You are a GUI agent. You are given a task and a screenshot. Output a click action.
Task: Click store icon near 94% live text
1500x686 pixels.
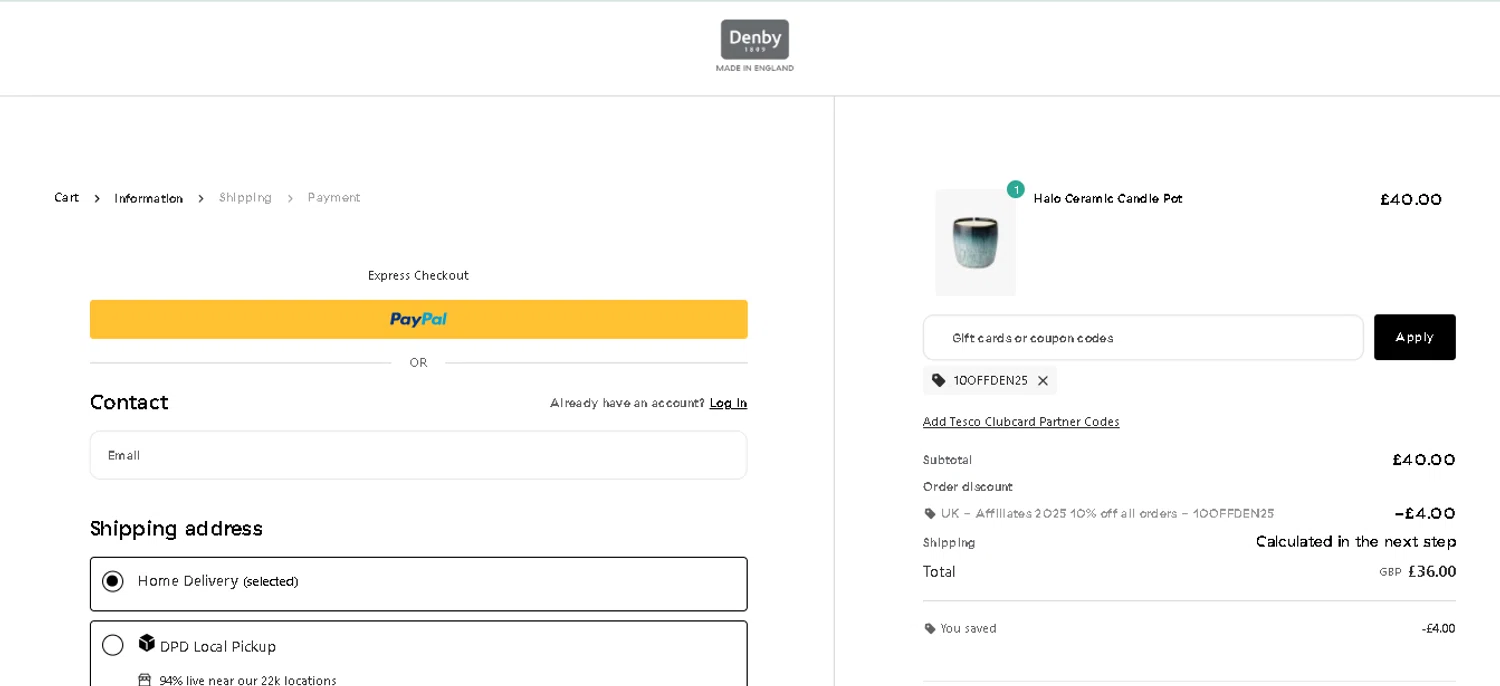point(145,680)
